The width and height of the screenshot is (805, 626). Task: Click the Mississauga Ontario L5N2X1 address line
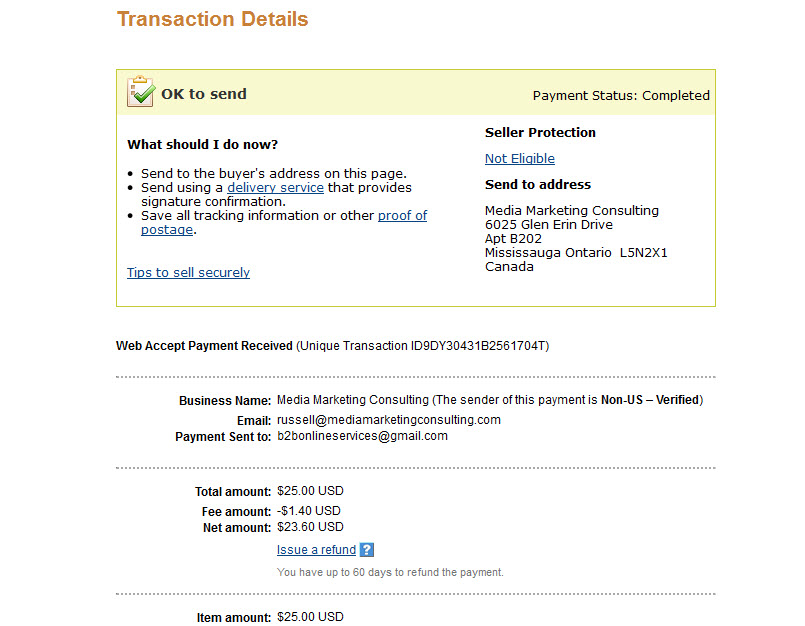(576, 253)
